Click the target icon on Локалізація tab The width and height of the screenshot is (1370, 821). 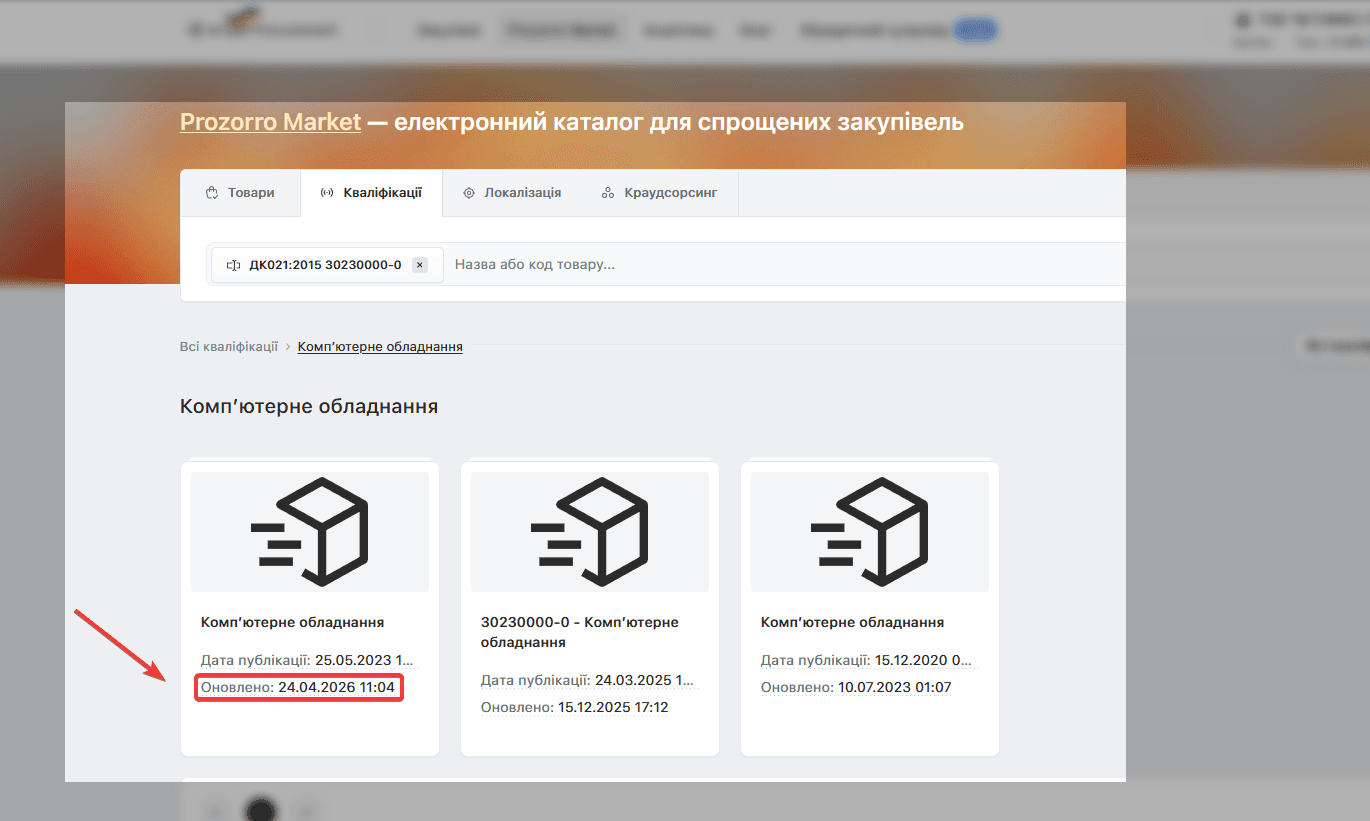pos(469,193)
